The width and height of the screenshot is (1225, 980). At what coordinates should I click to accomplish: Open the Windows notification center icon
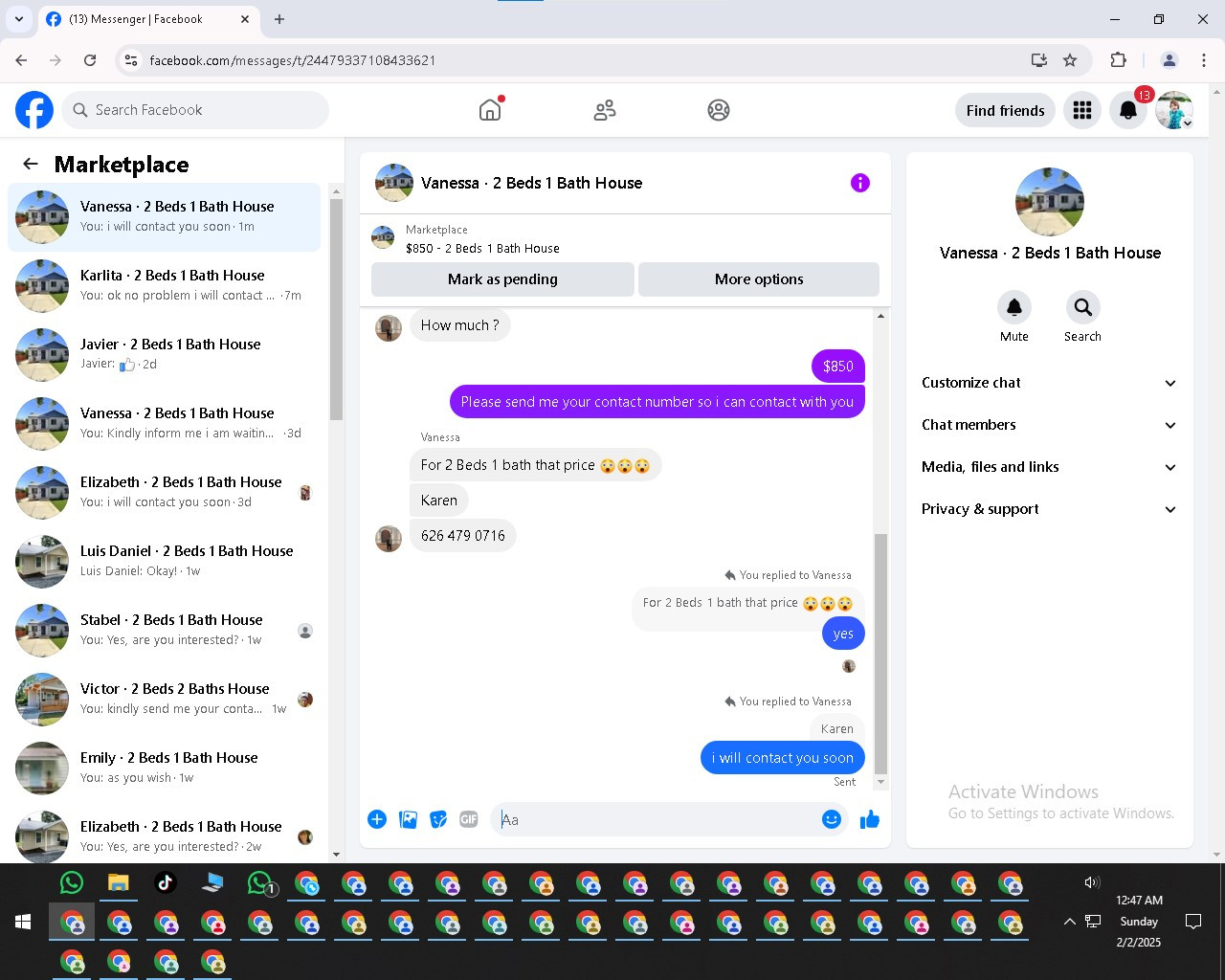click(1193, 922)
